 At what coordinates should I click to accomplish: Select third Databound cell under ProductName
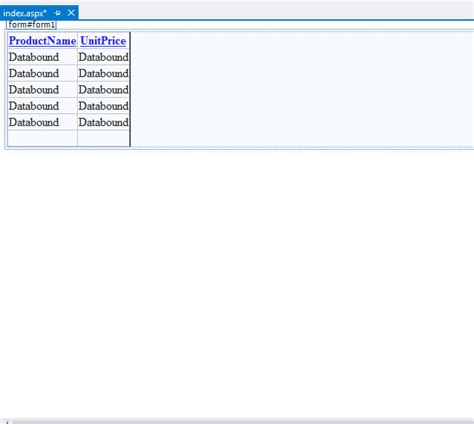43,90
